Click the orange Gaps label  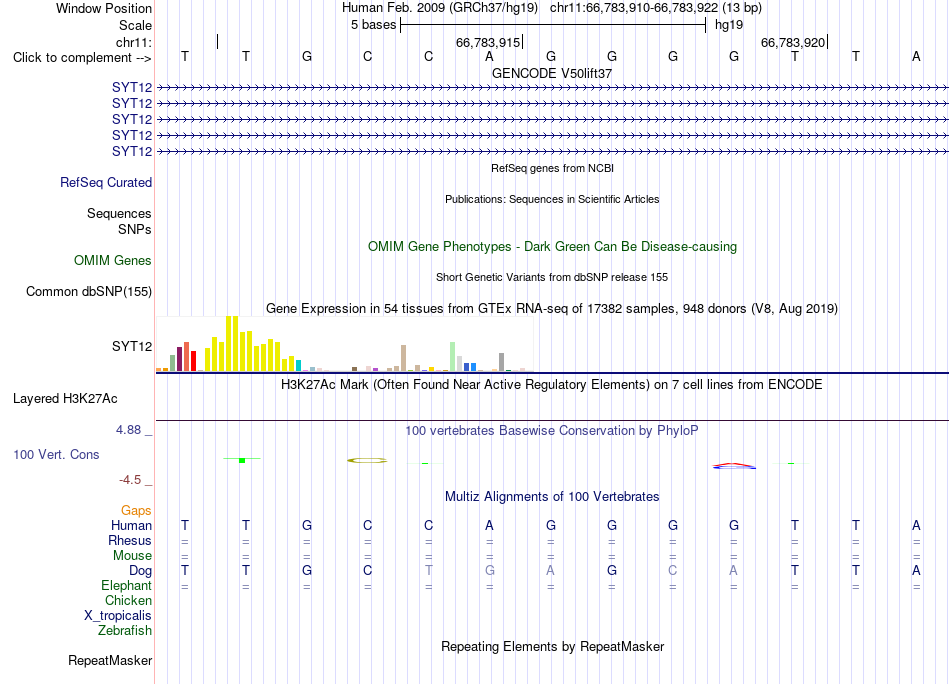[x=136, y=511]
